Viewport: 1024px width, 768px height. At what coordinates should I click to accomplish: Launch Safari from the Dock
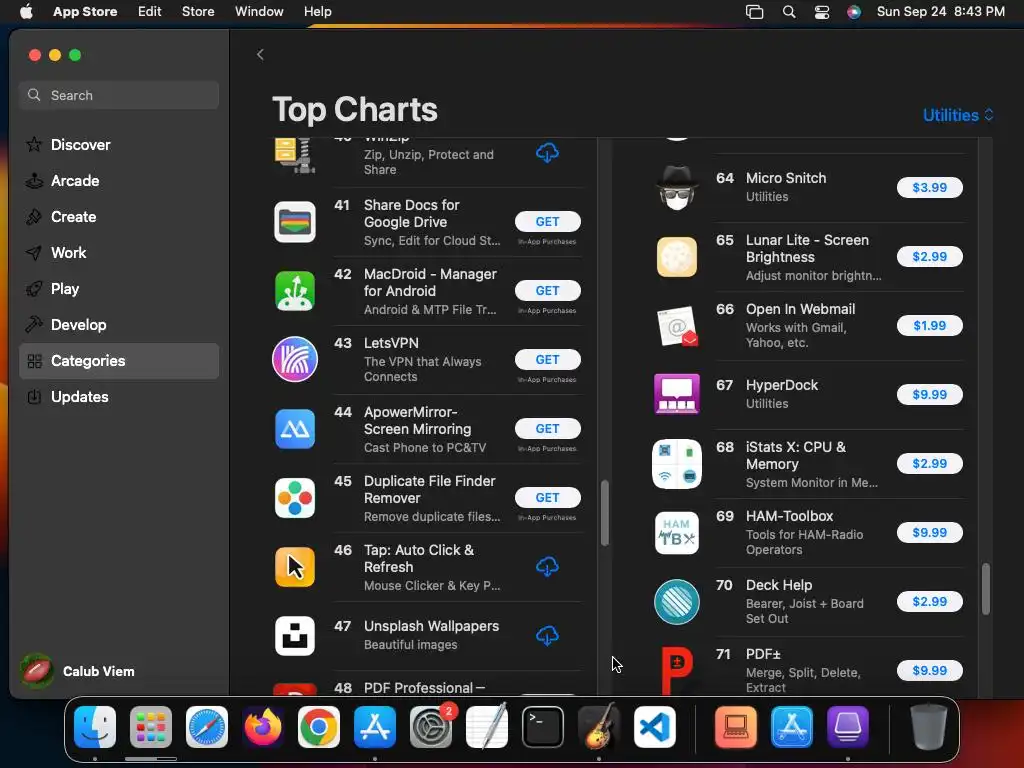coord(207,727)
